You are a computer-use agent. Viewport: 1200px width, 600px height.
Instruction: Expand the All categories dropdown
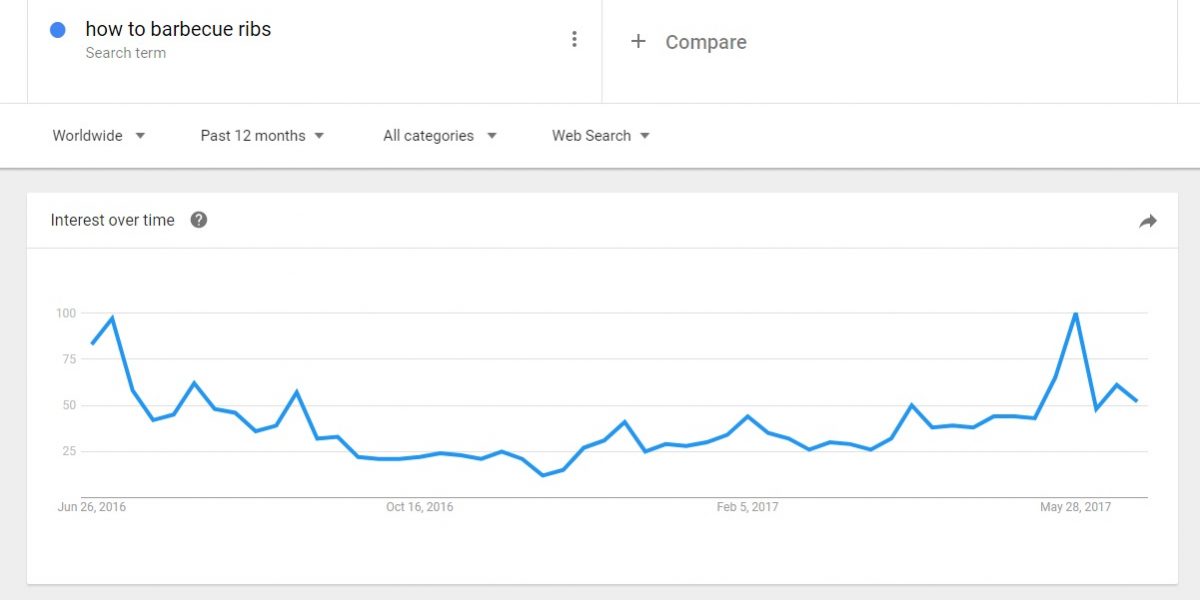pyautogui.click(x=440, y=135)
